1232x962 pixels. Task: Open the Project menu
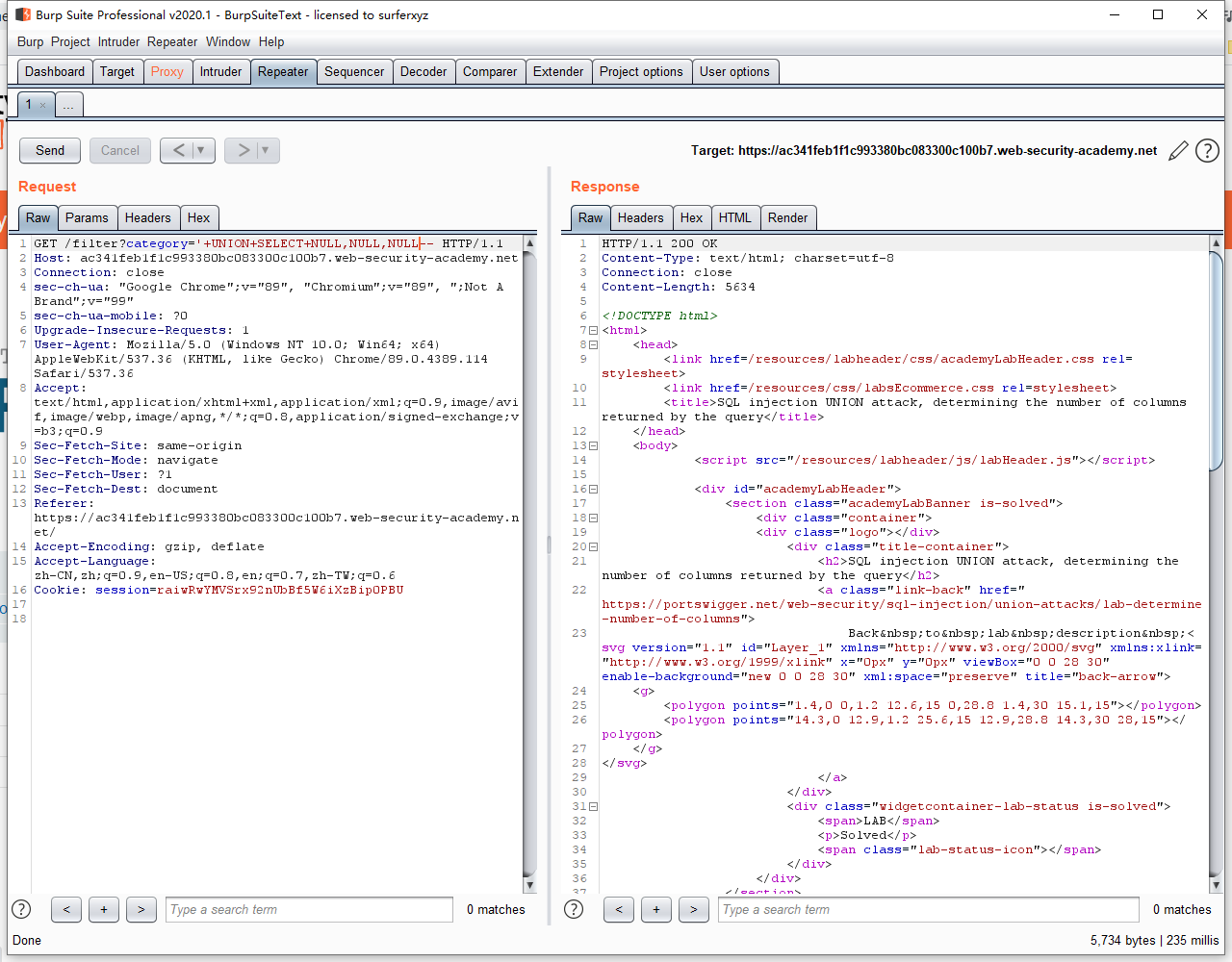coord(70,41)
